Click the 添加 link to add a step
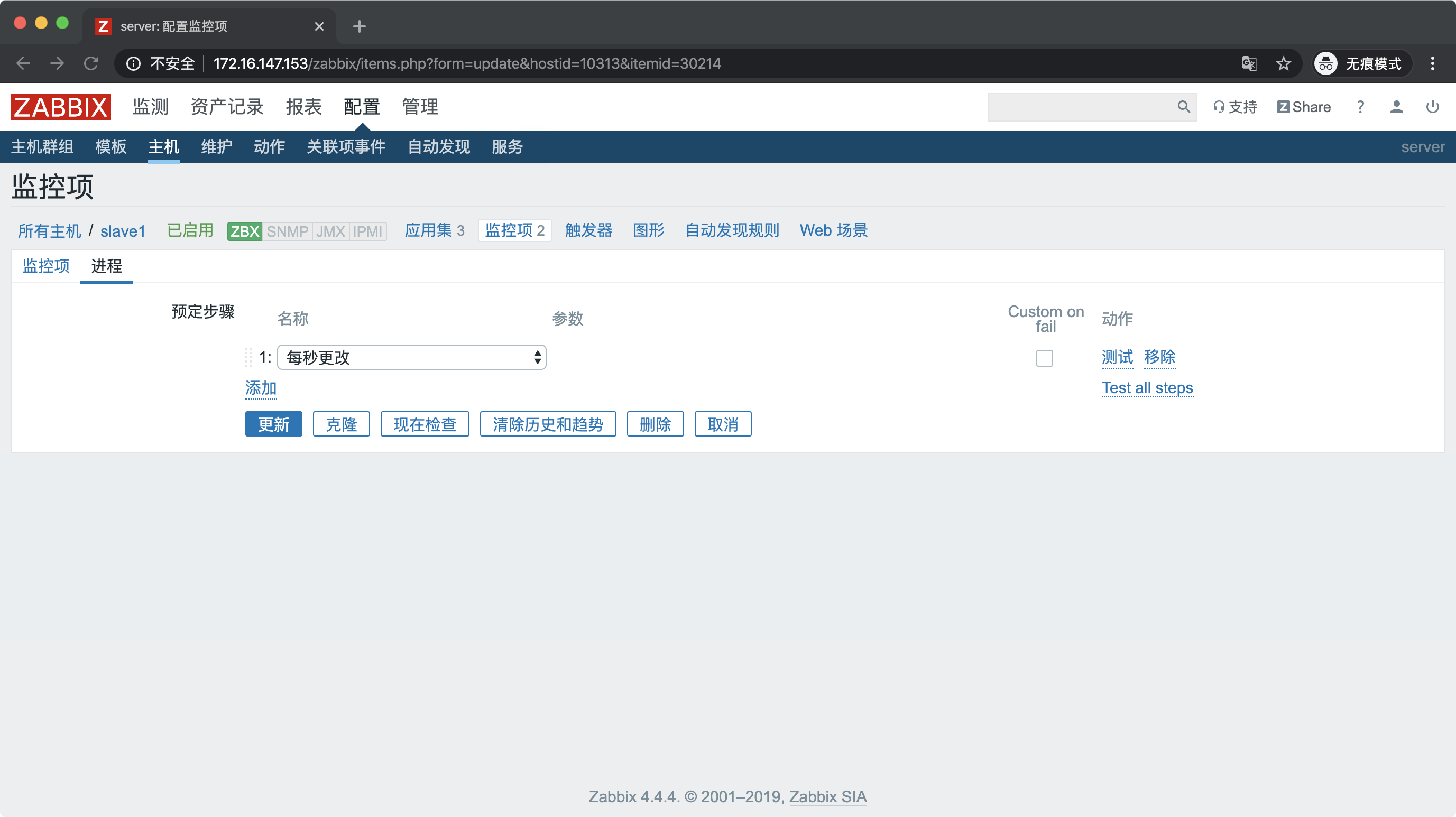This screenshot has width=1456, height=817. click(x=261, y=387)
